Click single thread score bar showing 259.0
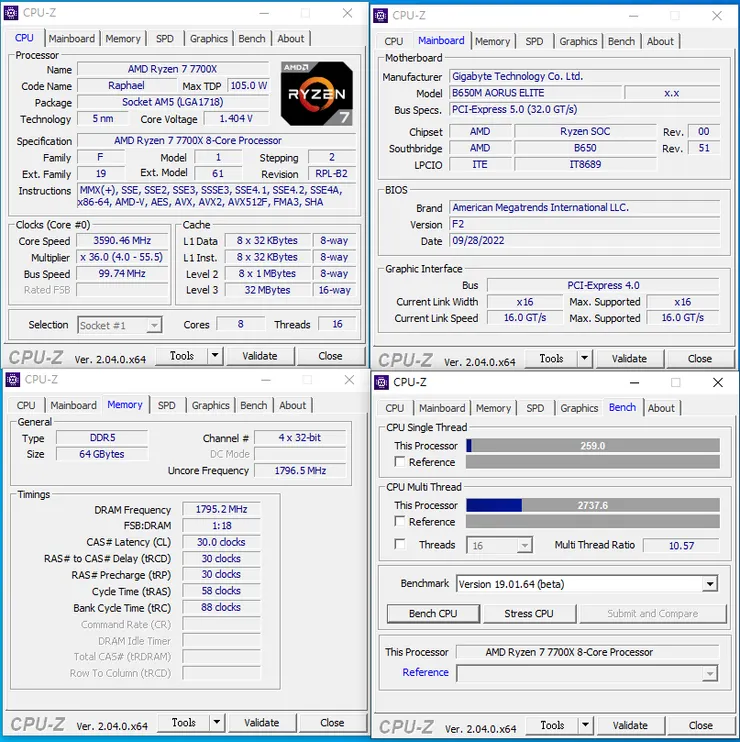Image resolution: width=740 pixels, height=742 pixels. 593,446
